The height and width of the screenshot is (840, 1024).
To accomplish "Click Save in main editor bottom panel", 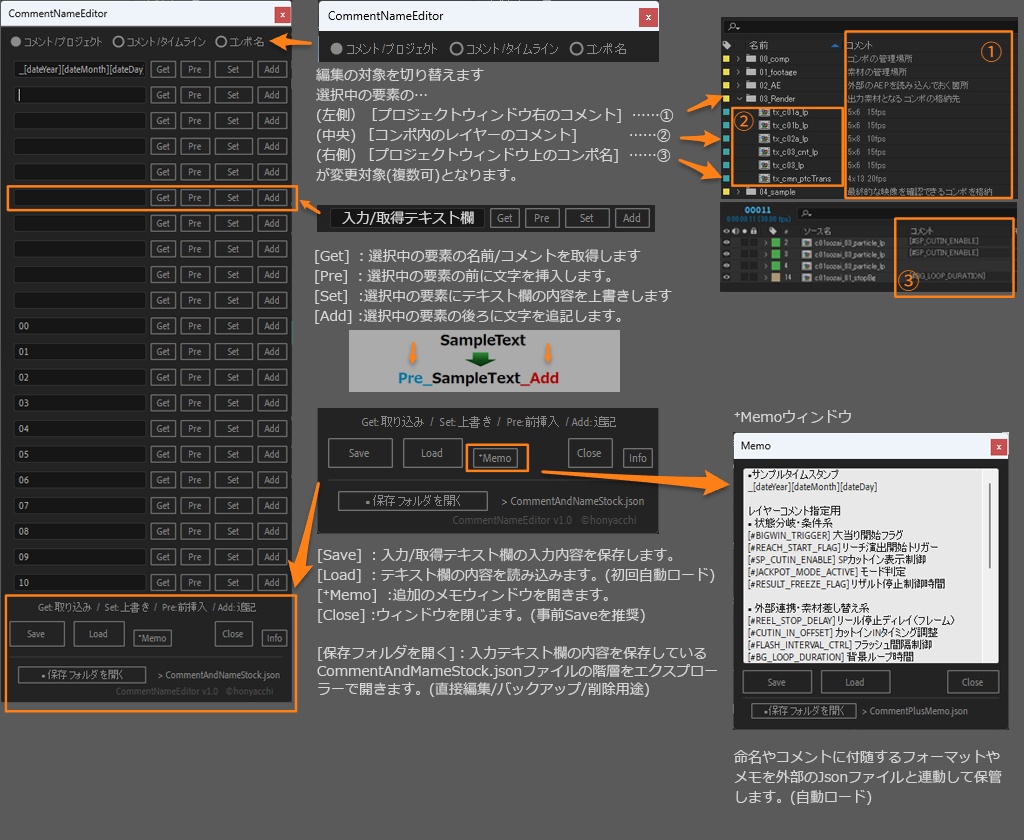I will pos(37,634).
